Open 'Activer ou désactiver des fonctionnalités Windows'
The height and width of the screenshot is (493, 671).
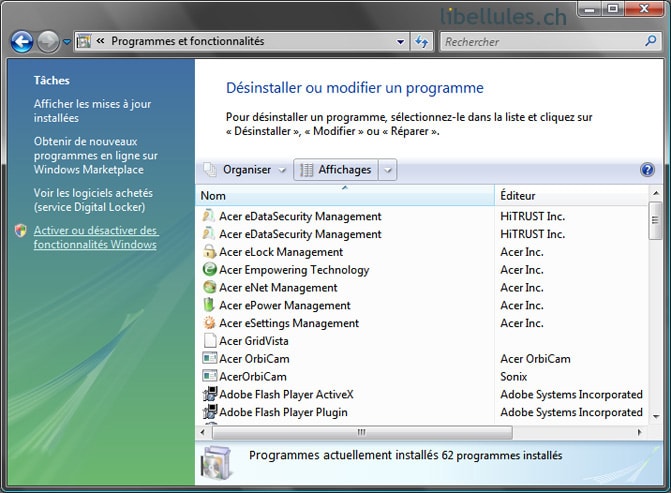coord(96,237)
